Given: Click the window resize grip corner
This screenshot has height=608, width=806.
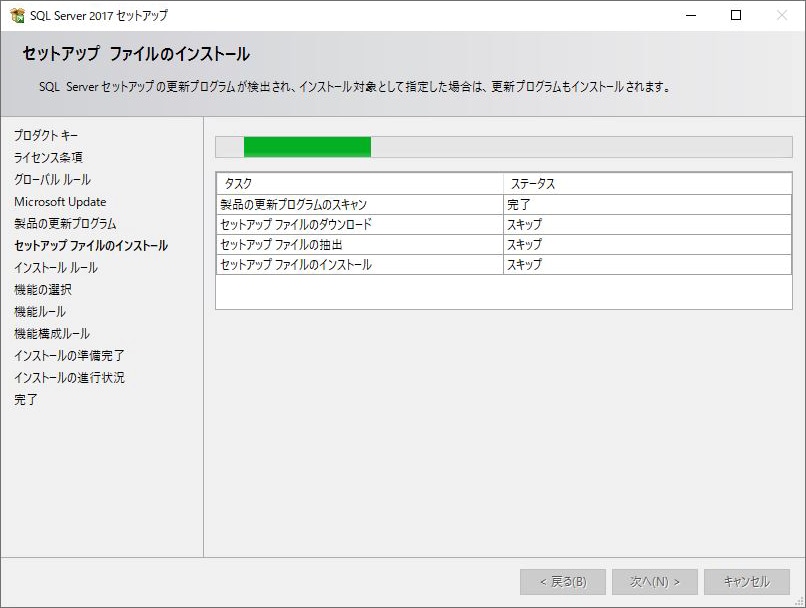Looking at the screenshot, I should pos(800,602).
